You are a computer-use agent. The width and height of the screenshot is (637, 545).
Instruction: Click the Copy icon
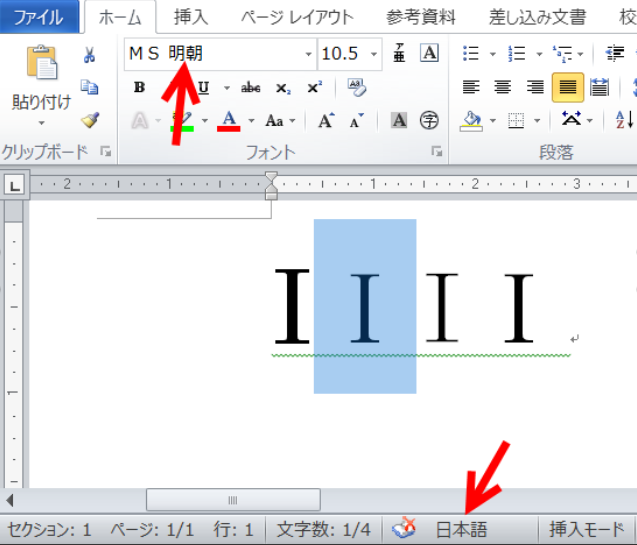(89, 87)
